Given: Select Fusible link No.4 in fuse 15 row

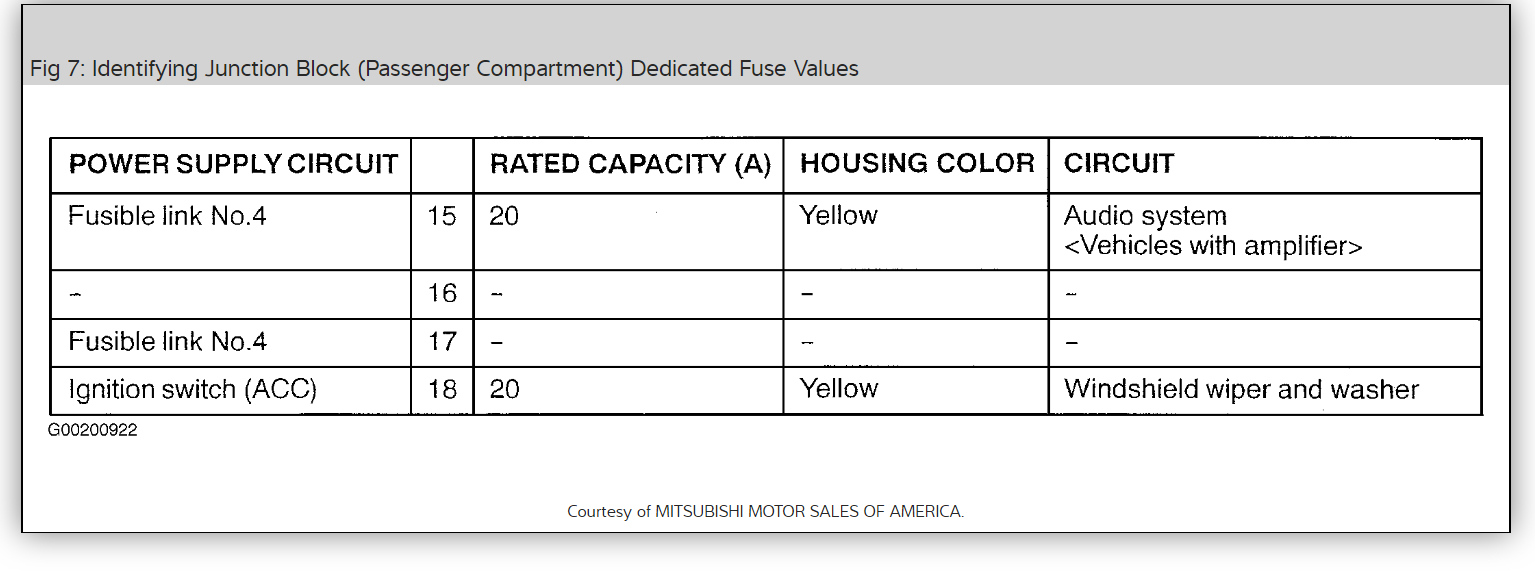Looking at the screenshot, I should tap(167, 216).
